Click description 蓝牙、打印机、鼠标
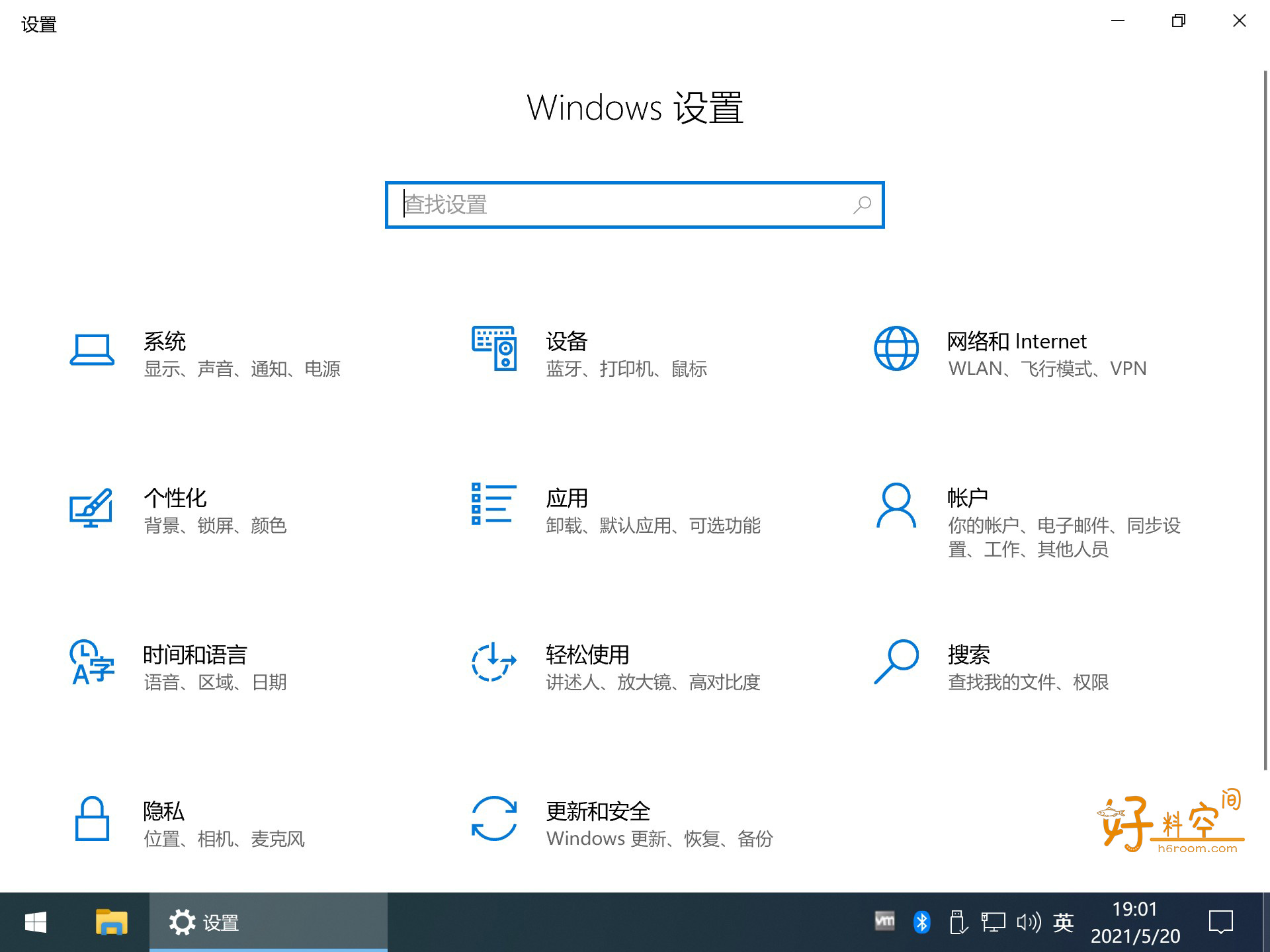1270x952 pixels. tap(626, 369)
